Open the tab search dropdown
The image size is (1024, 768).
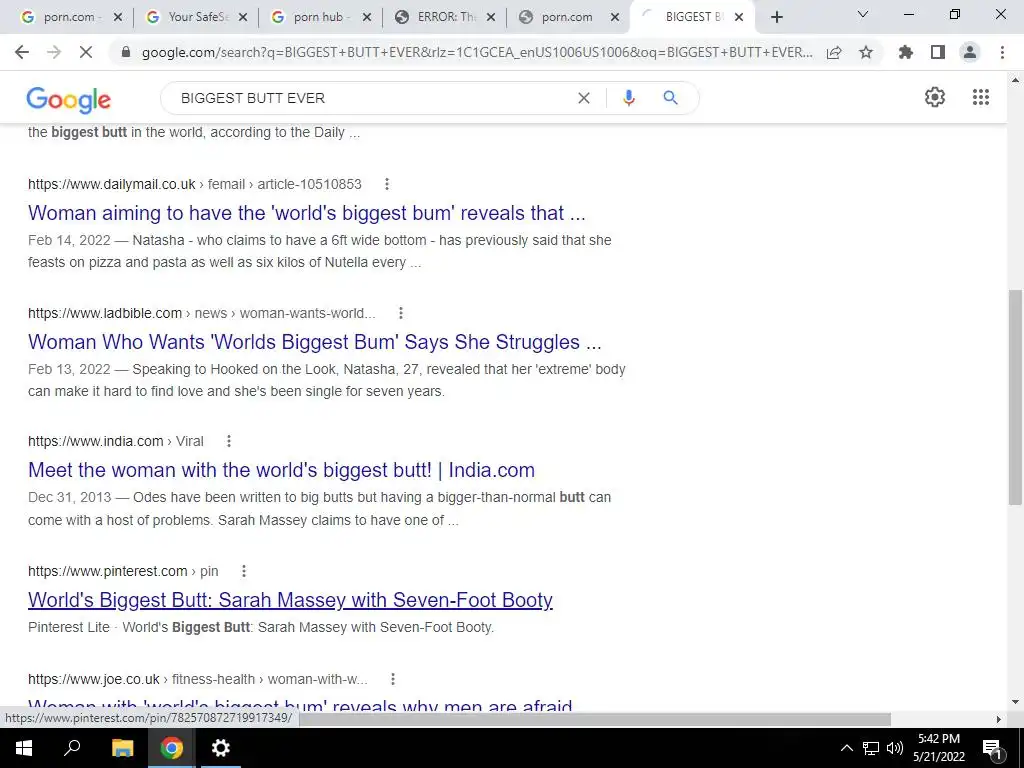coord(863,15)
